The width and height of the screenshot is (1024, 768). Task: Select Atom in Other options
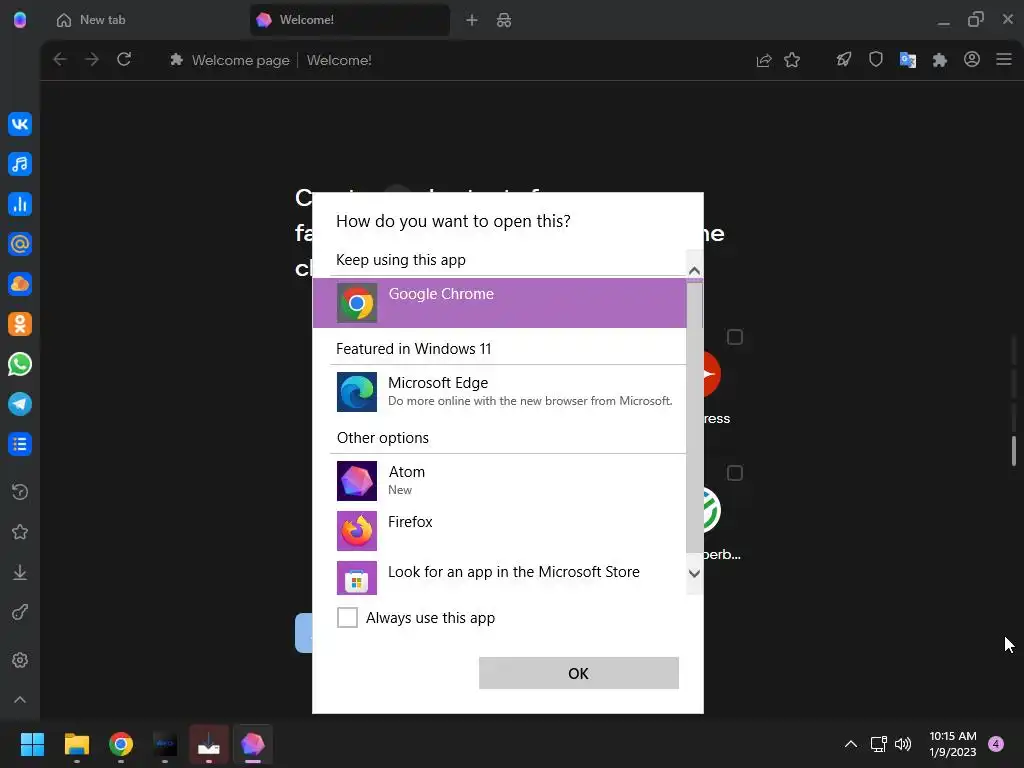(x=500, y=481)
